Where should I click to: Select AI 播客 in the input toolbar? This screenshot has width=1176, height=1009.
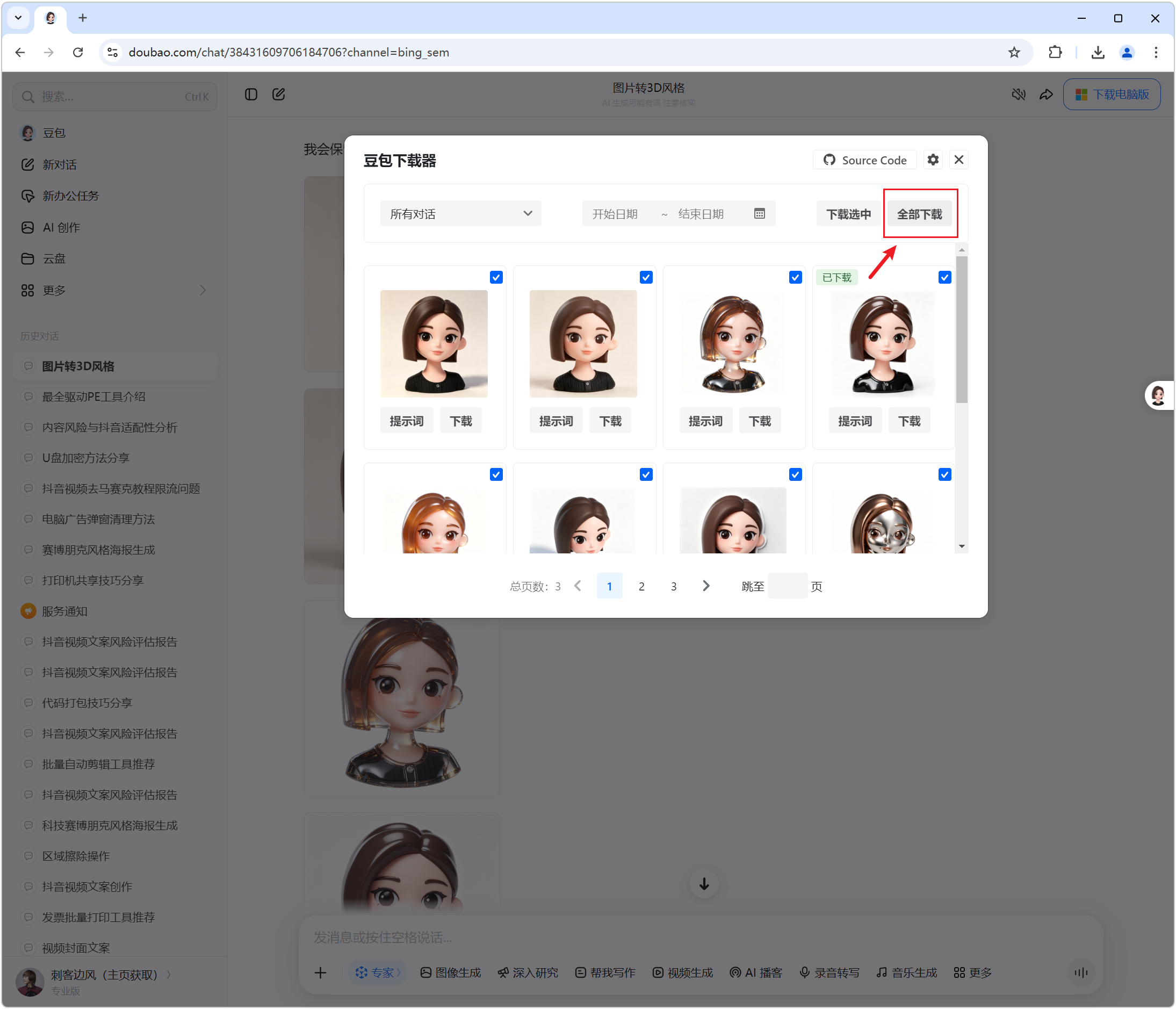(756, 972)
